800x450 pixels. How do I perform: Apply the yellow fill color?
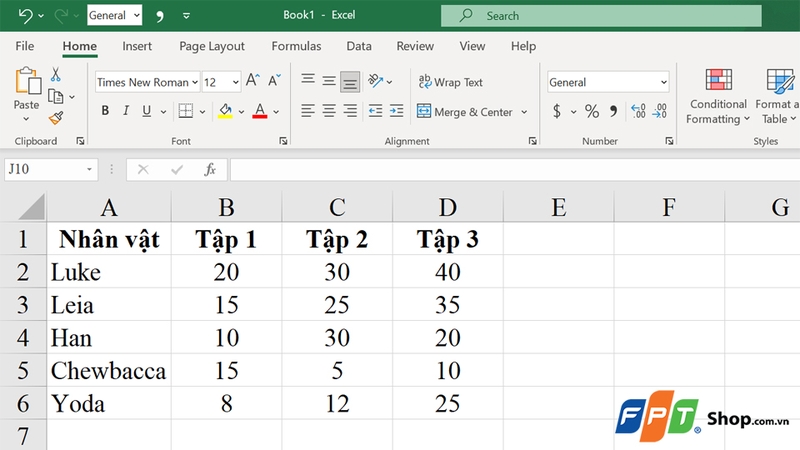point(225,111)
